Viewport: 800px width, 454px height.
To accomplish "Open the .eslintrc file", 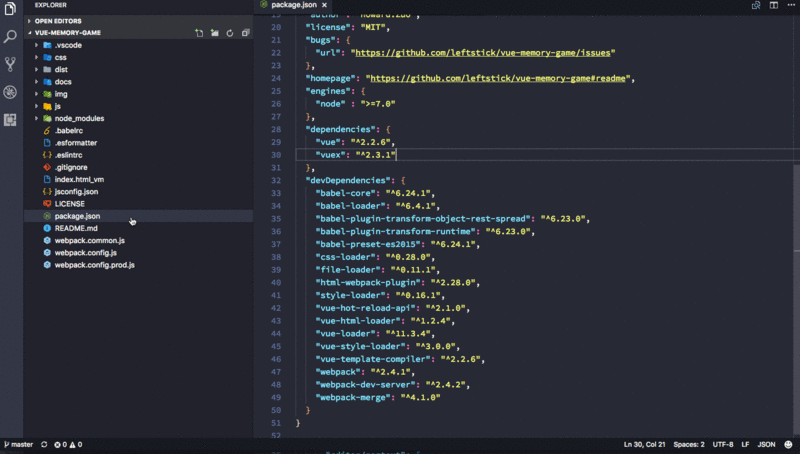I will [68, 155].
